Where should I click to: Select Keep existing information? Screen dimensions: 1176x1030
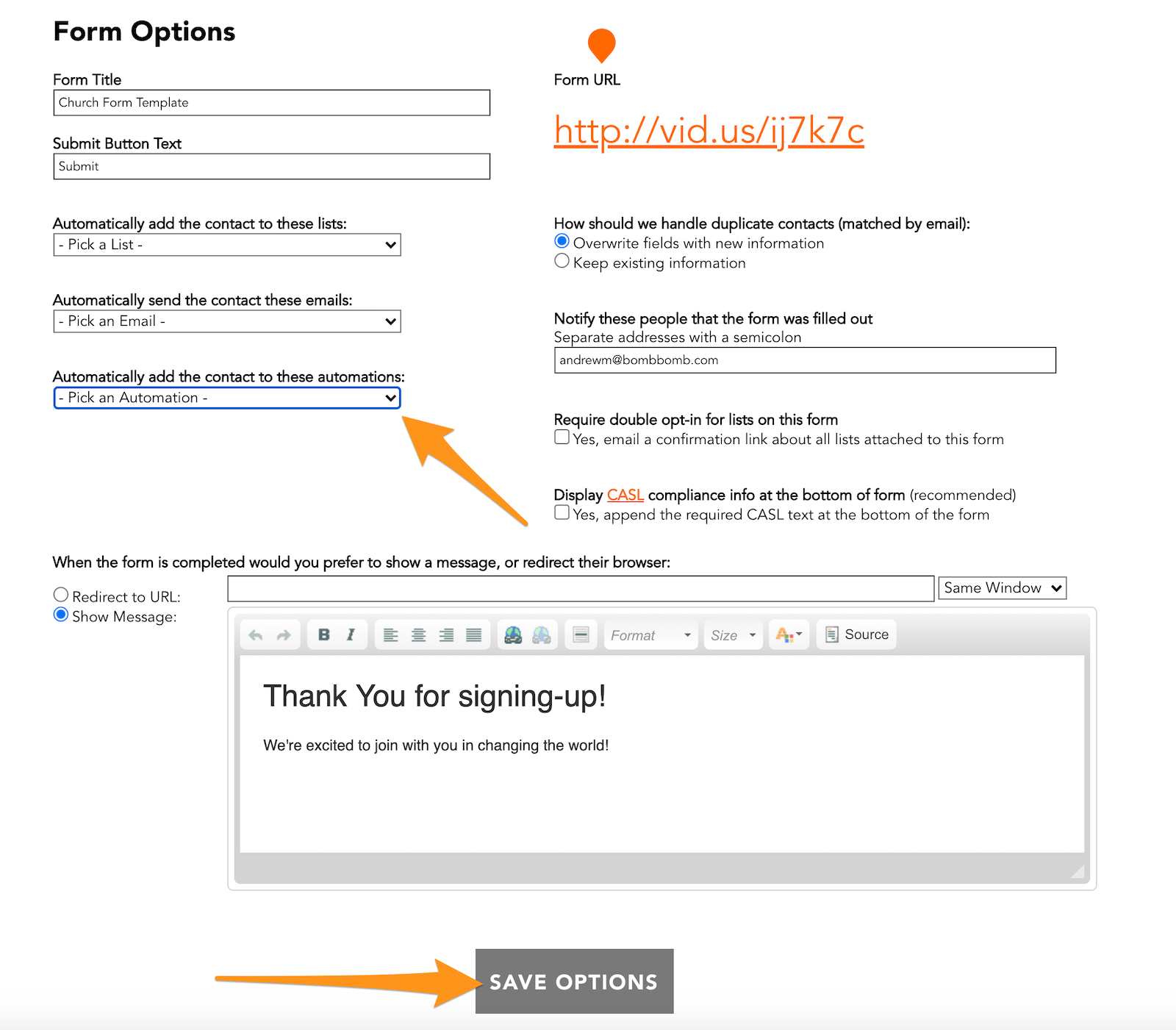[x=562, y=261]
